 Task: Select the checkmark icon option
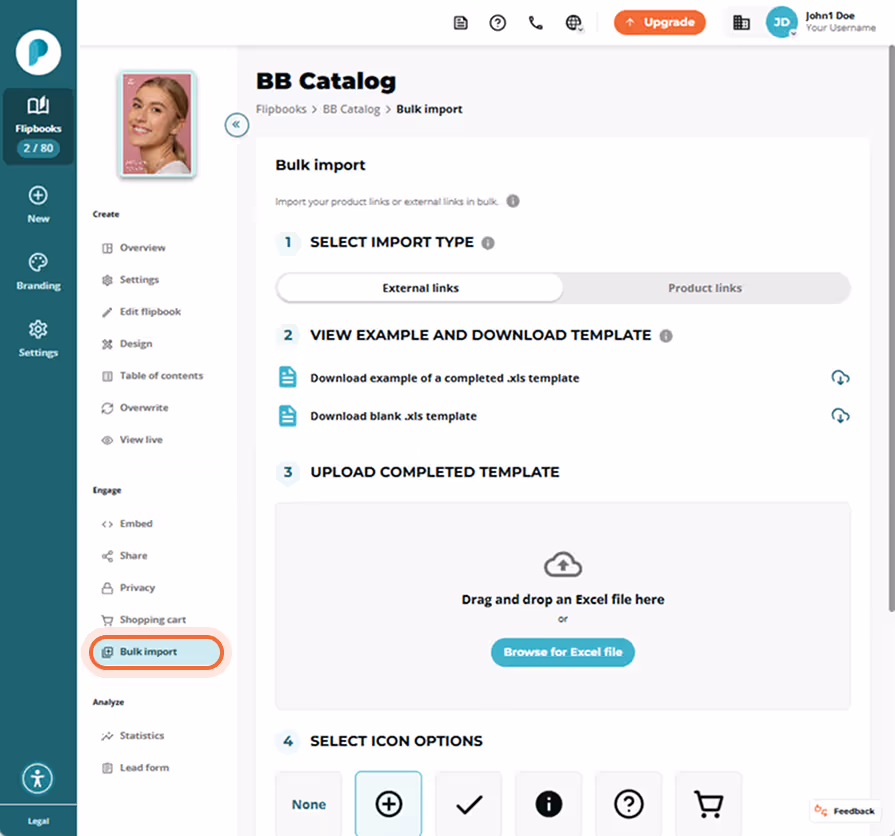click(469, 804)
